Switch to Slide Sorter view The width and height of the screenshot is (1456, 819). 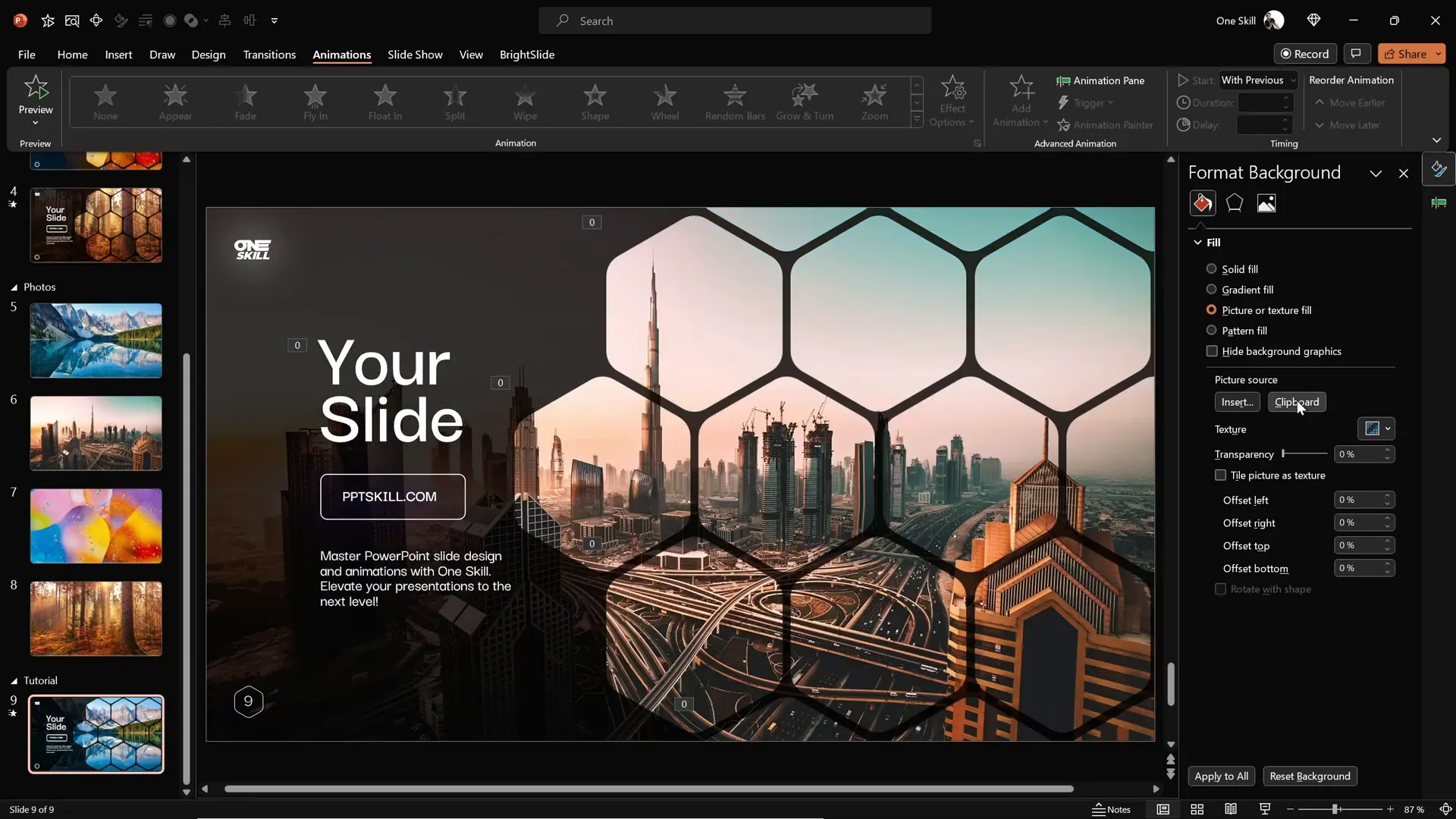(x=1197, y=809)
